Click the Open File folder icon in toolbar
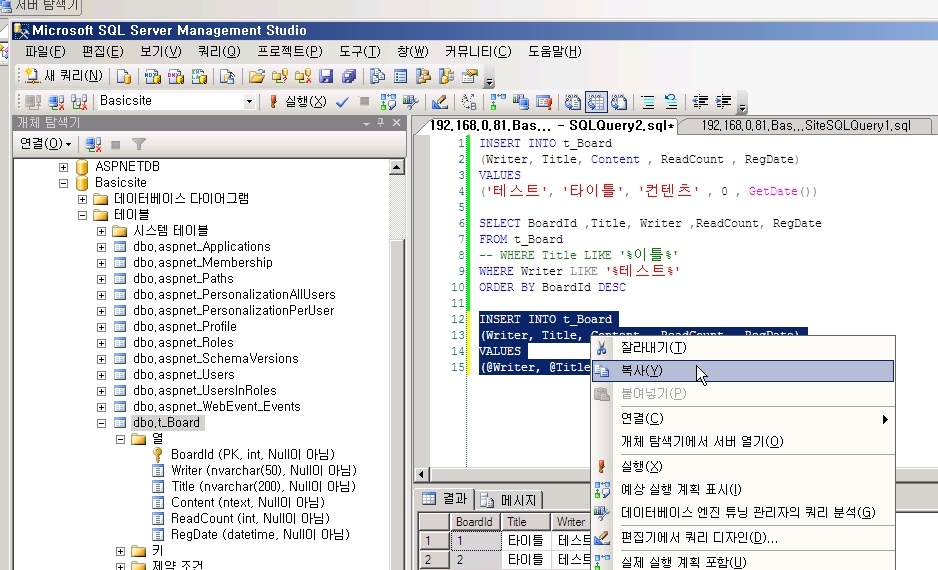This screenshot has height=570, width=938. pos(257,76)
